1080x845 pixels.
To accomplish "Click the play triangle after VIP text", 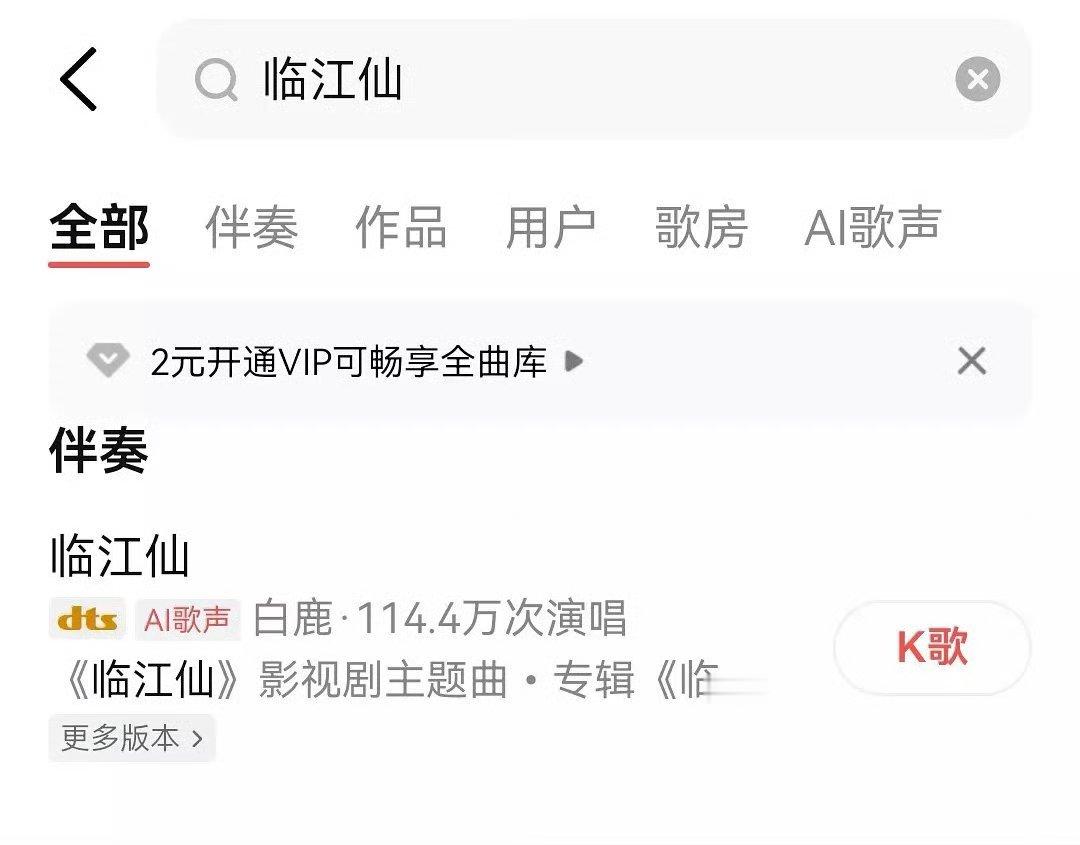I will [x=574, y=361].
